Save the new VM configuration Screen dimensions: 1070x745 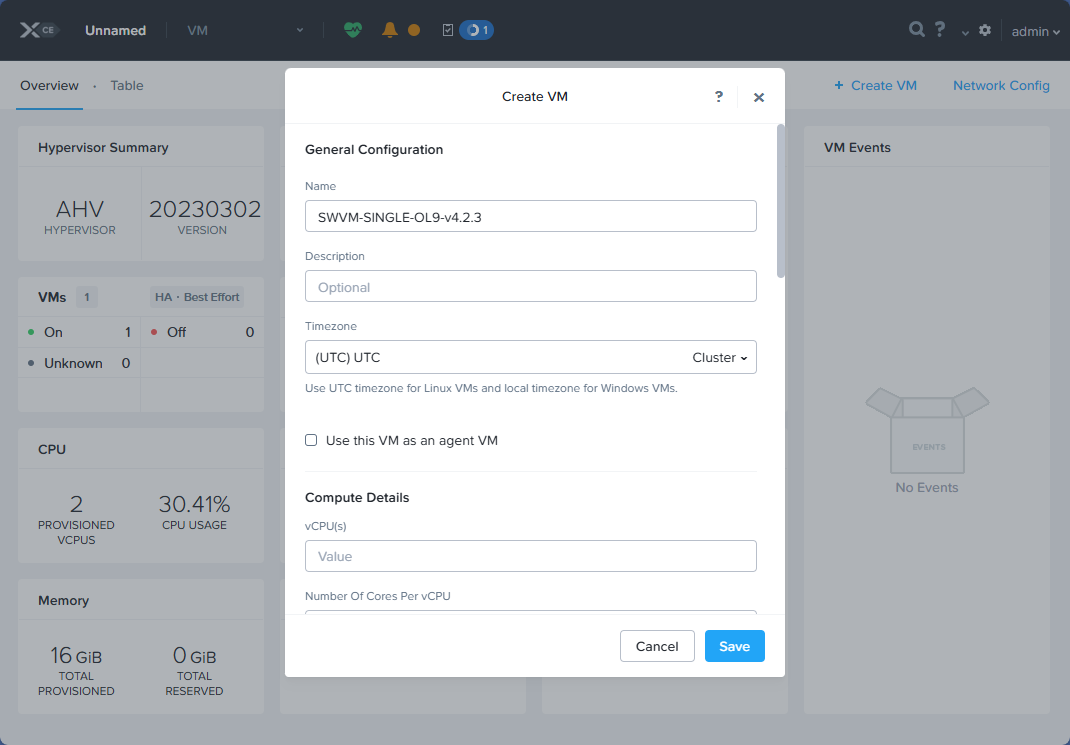[x=734, y=646]
